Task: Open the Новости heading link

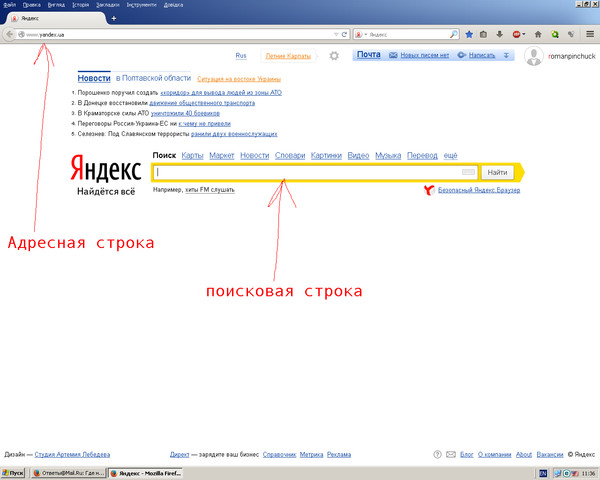Action: 94,78
